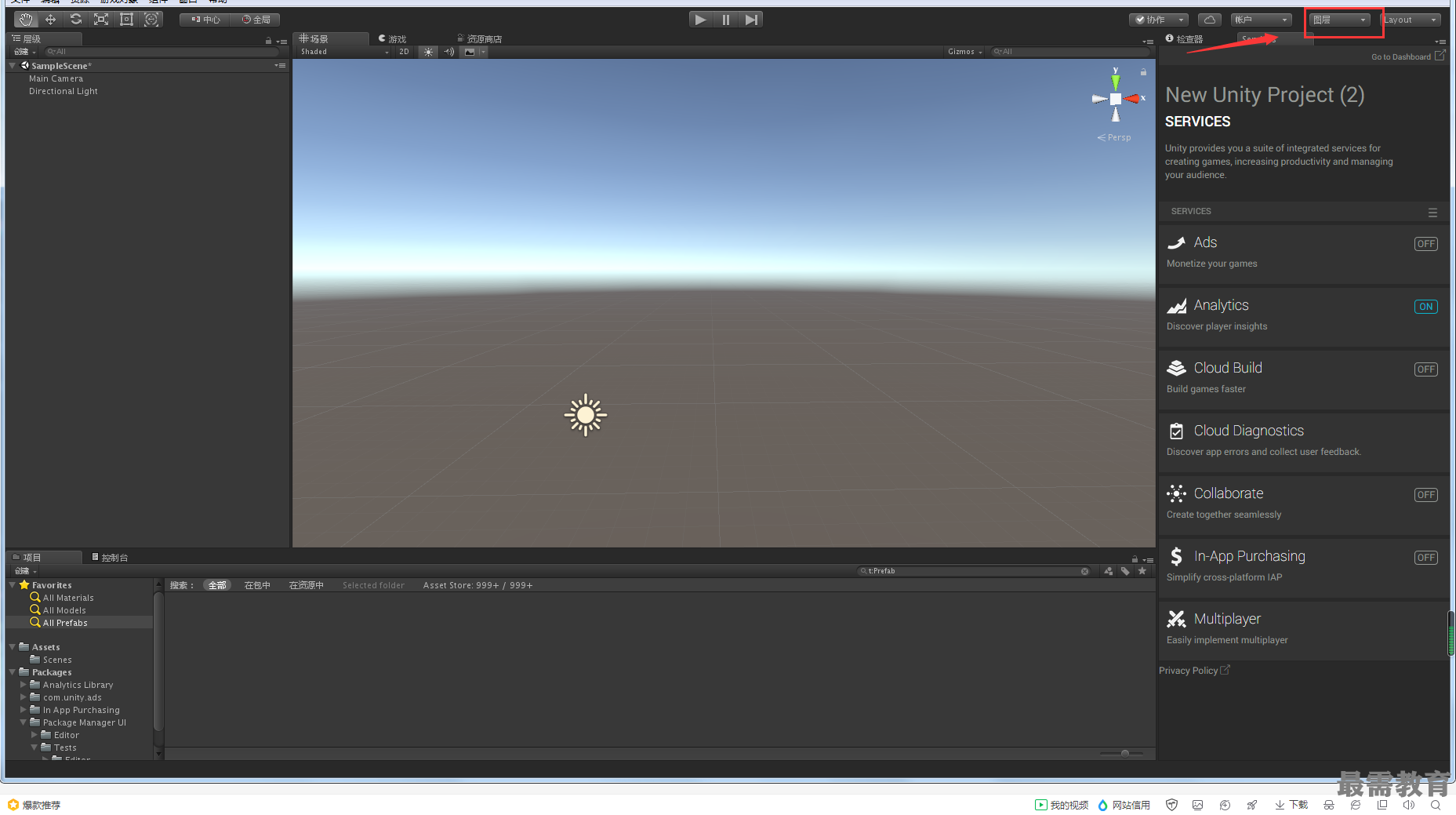The image size is (1456, 815).
Task: Click the 在包中 search filter
Action: (257, 585)
